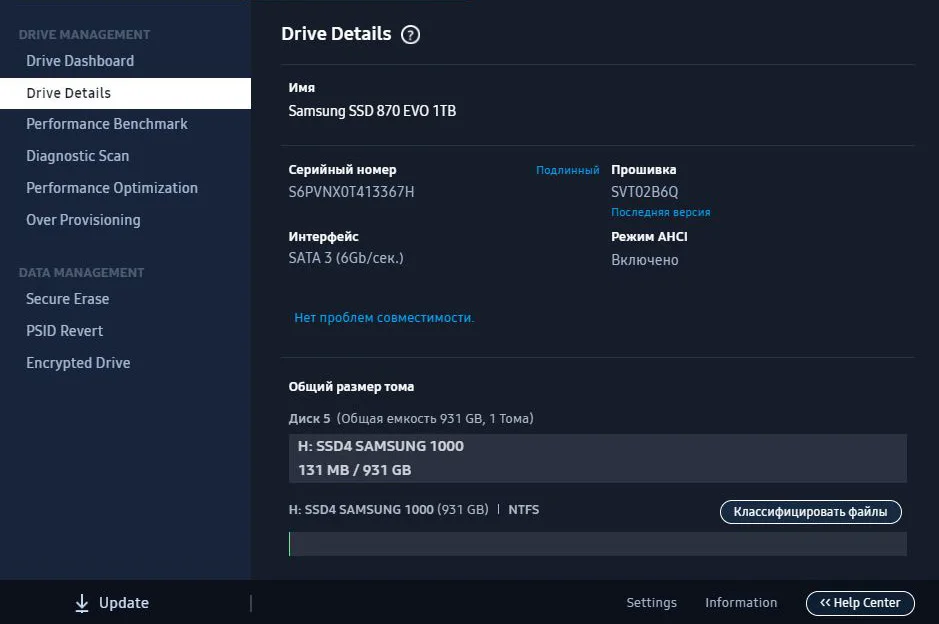Screen dimensions: 939x624
Task: Open Encrypted Drive section
Action: click(x=78, y=363)
